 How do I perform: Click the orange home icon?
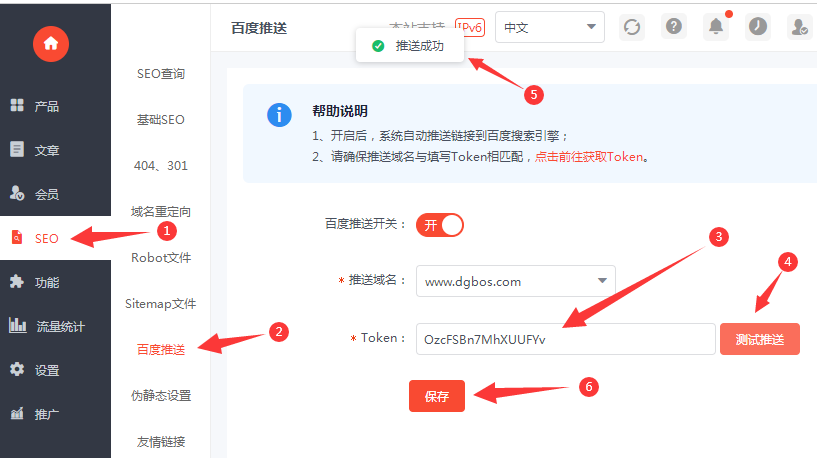pos(51,42)
